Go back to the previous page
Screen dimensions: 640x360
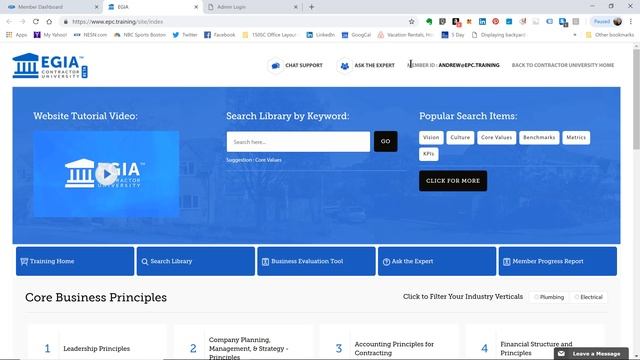pyautogui.click(x=9, y=22)
